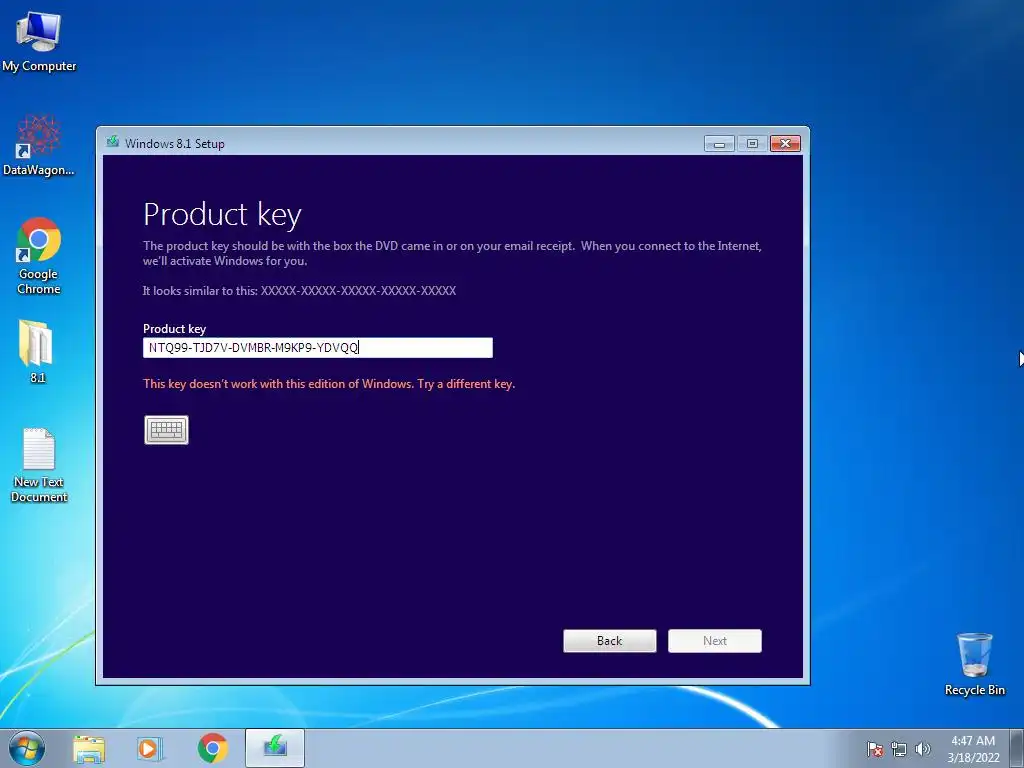The width and height of the screenshot is (1024, 768).
Task: Minimize the Windows 8.1 Setup window
Action: coord(719,144)
